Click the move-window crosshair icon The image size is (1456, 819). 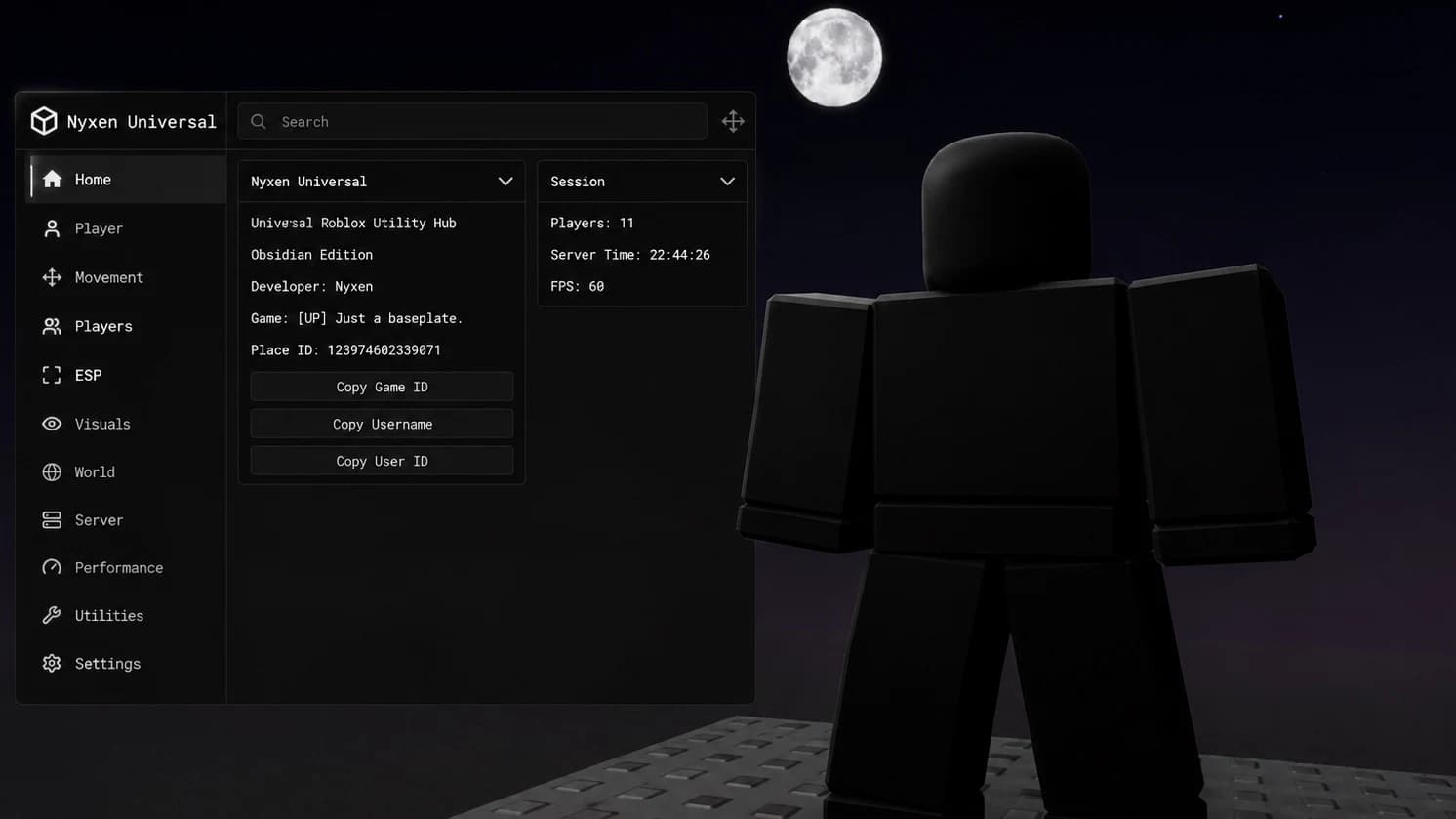coord(733,121)
